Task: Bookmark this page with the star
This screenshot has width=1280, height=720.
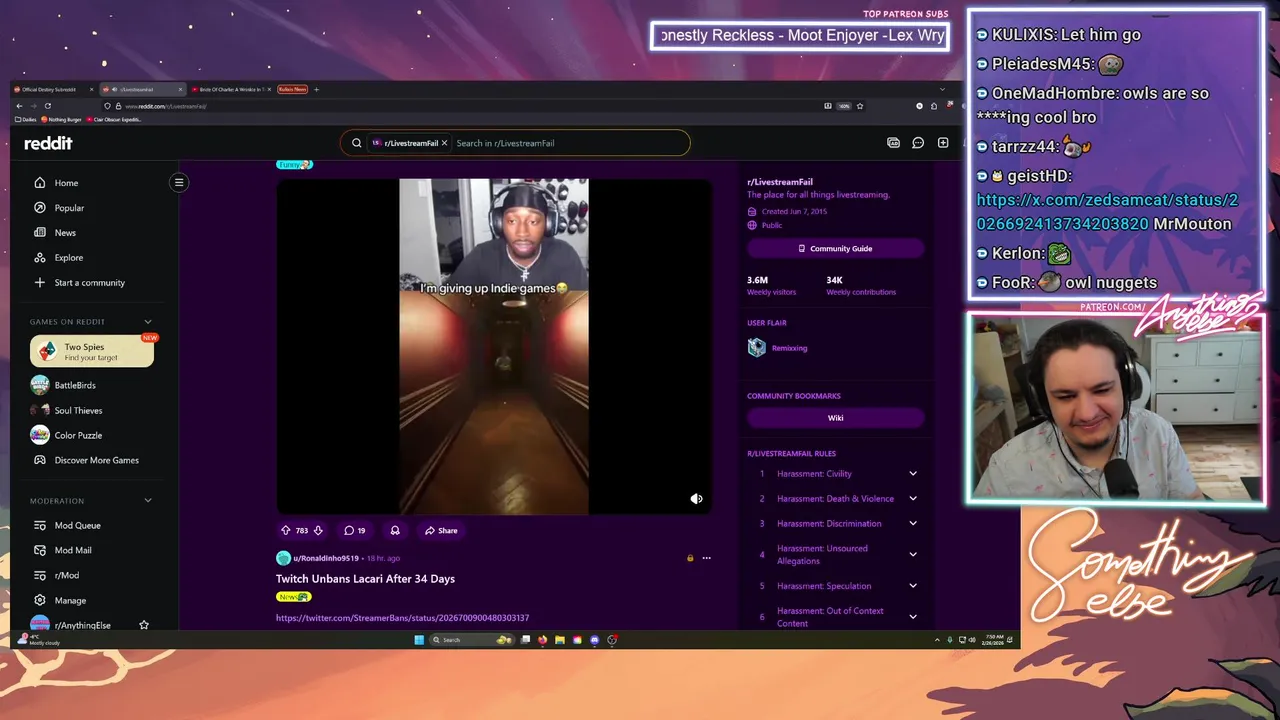Action: click(x=860, y=106)
